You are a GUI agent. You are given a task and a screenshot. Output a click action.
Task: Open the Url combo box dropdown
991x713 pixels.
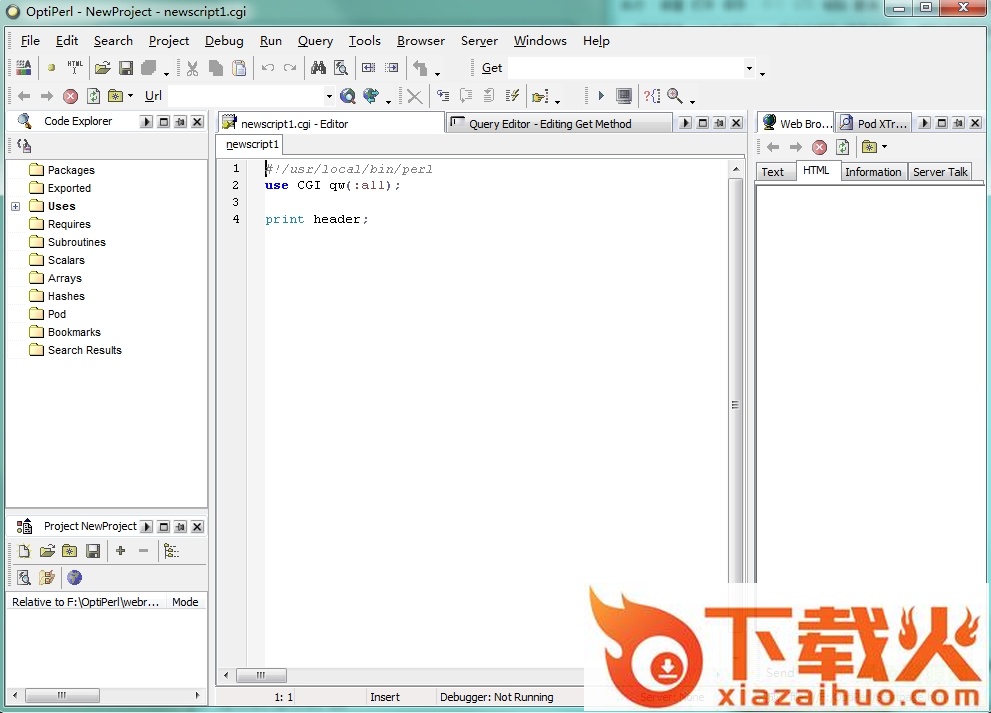tap(328, 97)
